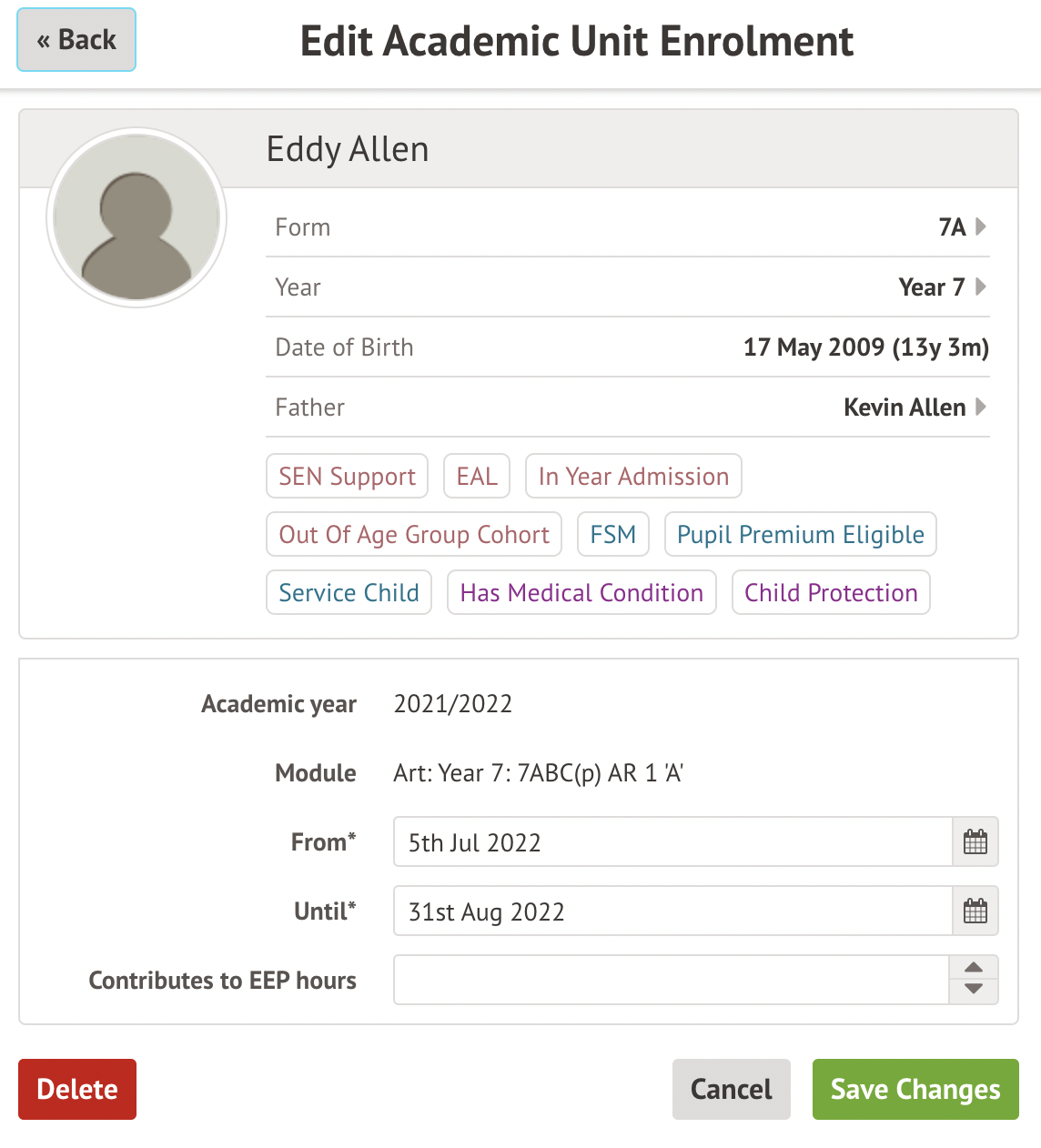Click the Child Protection tag
The width and height of the screenshot is (1041, 1148).
[831, 593]
